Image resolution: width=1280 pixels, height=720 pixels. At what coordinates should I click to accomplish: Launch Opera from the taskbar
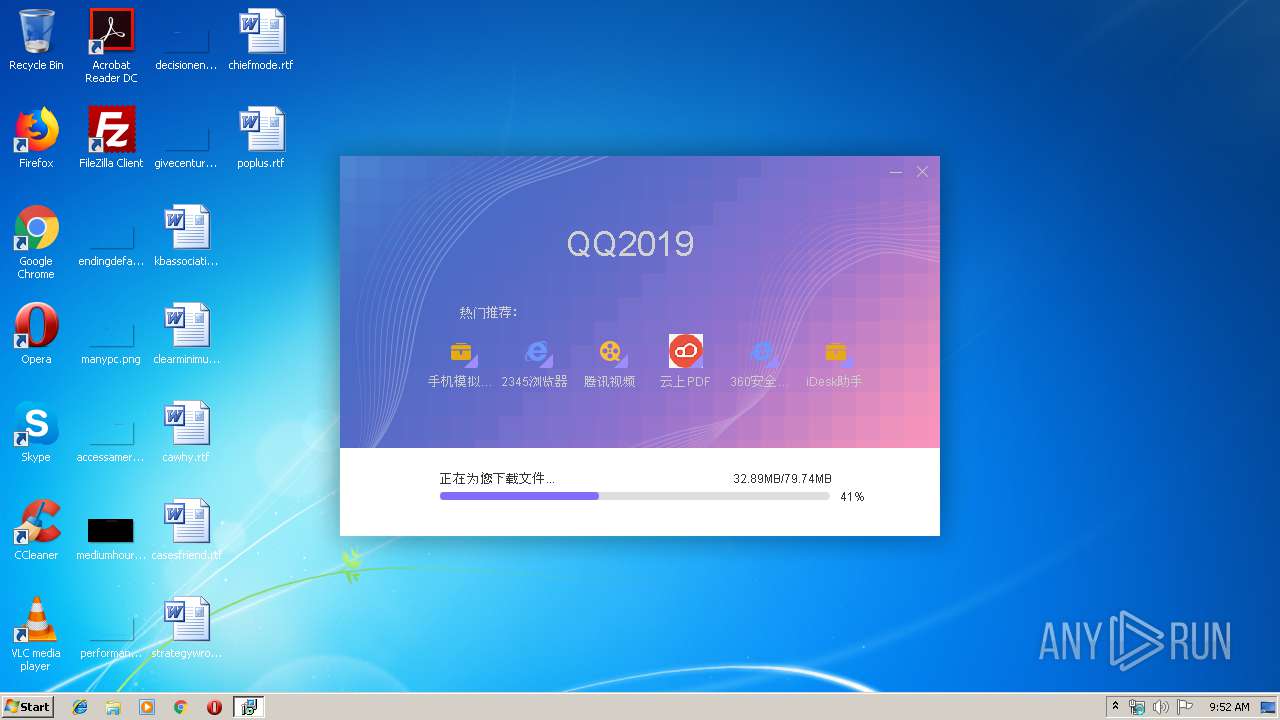[x=214, y=707]
